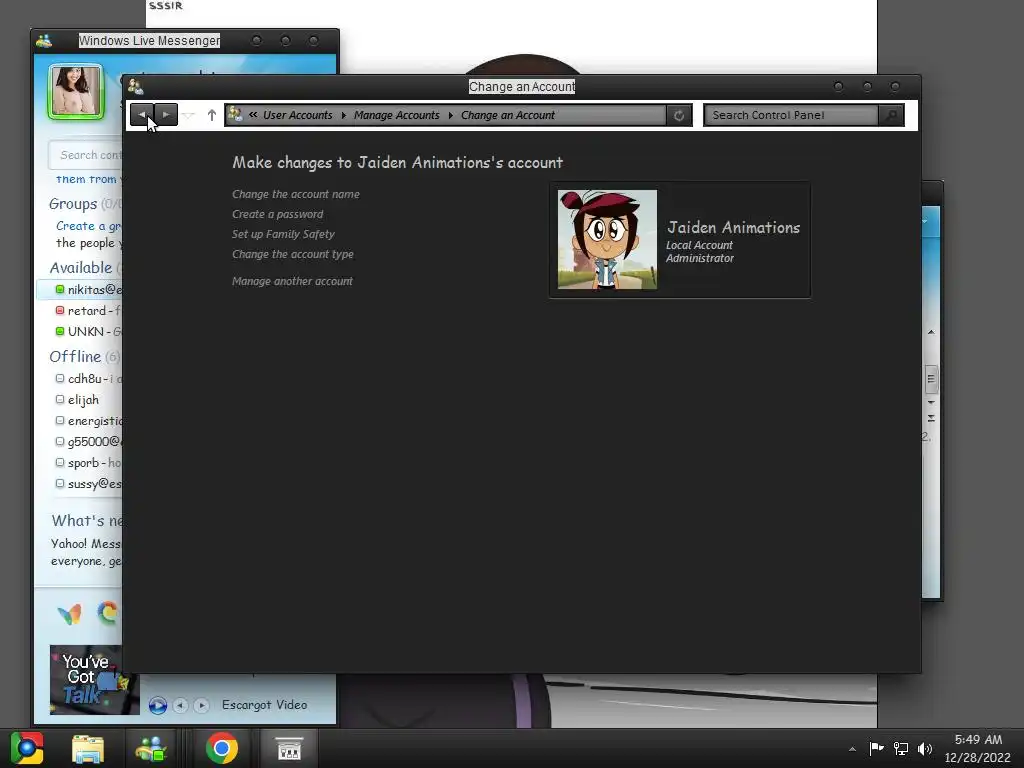Click the volume speaker tray icon

(925, 748)
